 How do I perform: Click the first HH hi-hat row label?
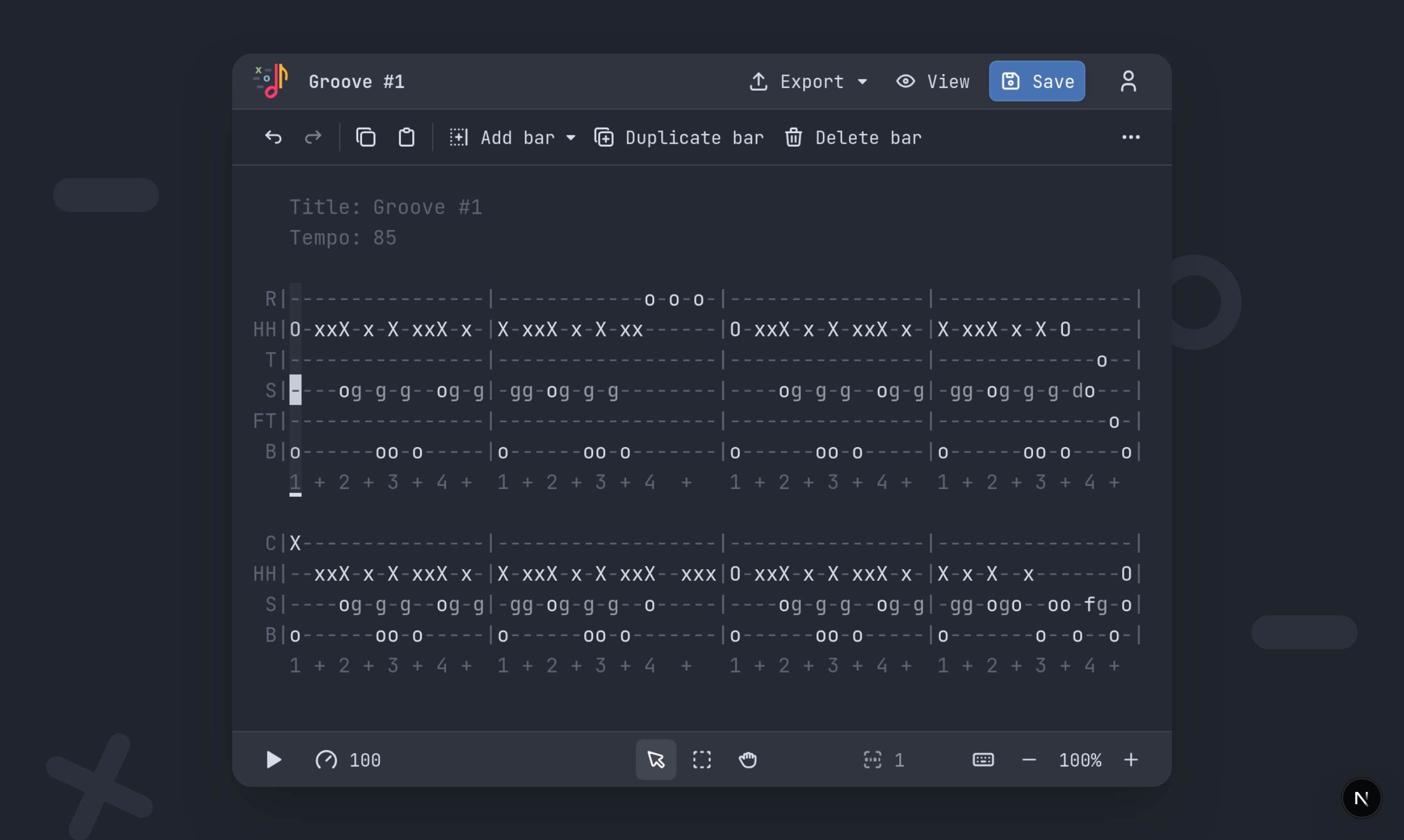click(x=264, y=329)
